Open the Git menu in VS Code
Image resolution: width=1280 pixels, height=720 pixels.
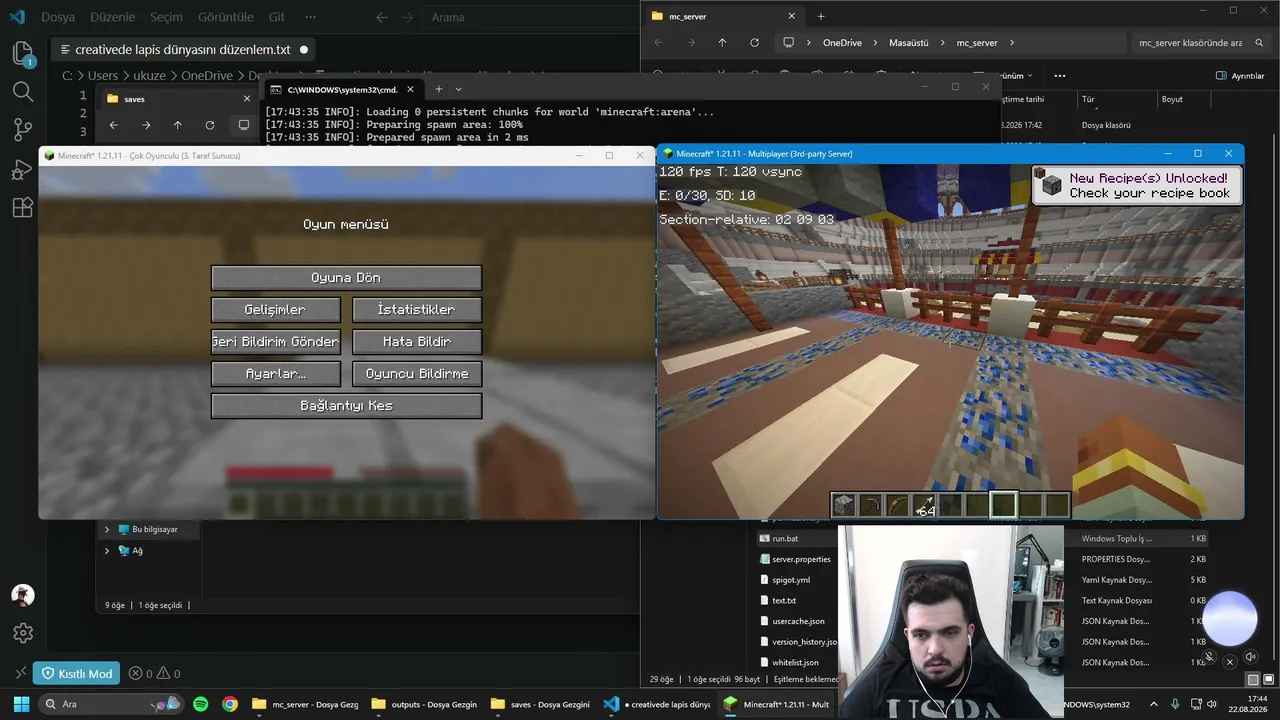277,17
